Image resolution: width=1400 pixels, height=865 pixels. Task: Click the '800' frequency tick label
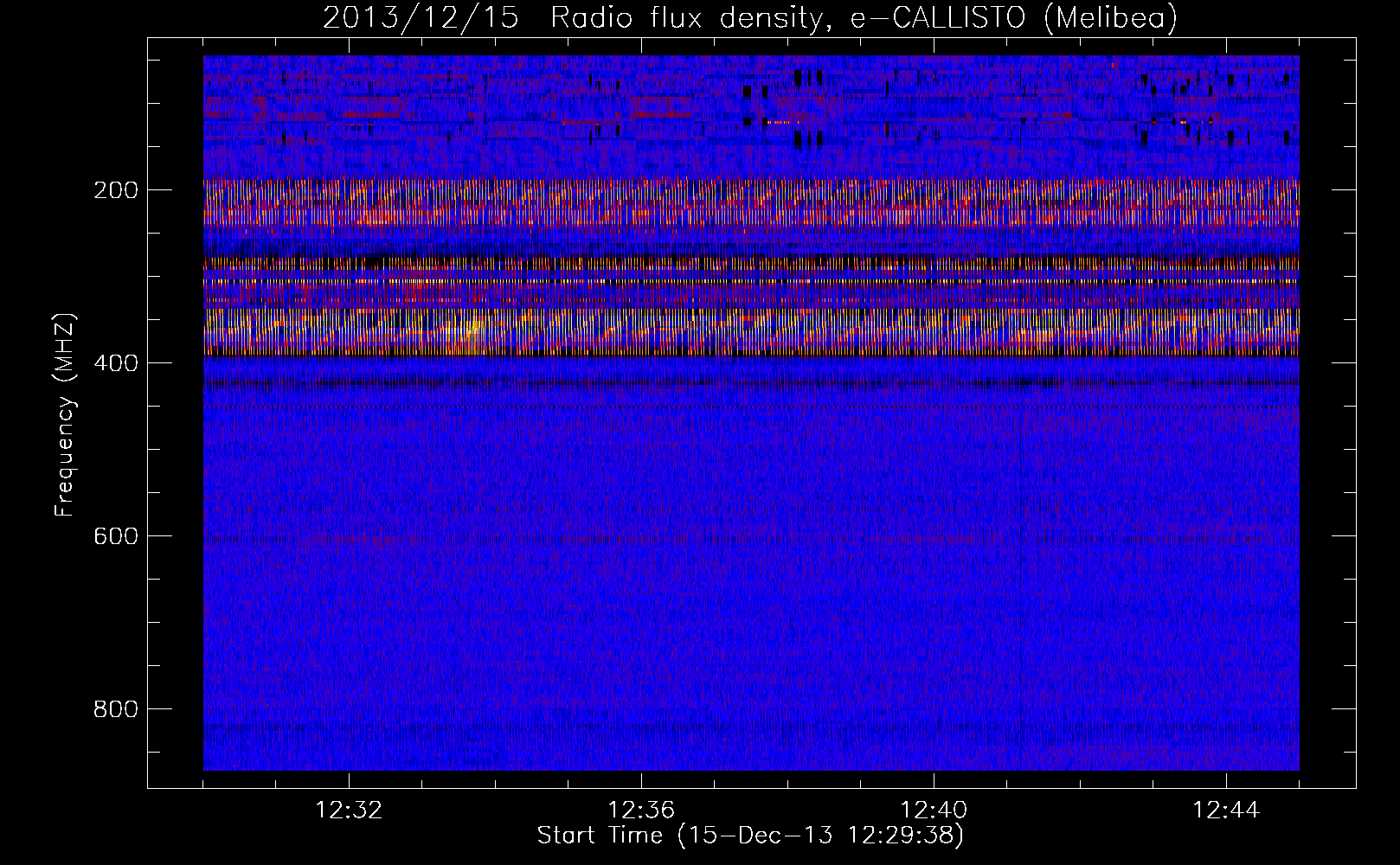(x=116, y=709)
